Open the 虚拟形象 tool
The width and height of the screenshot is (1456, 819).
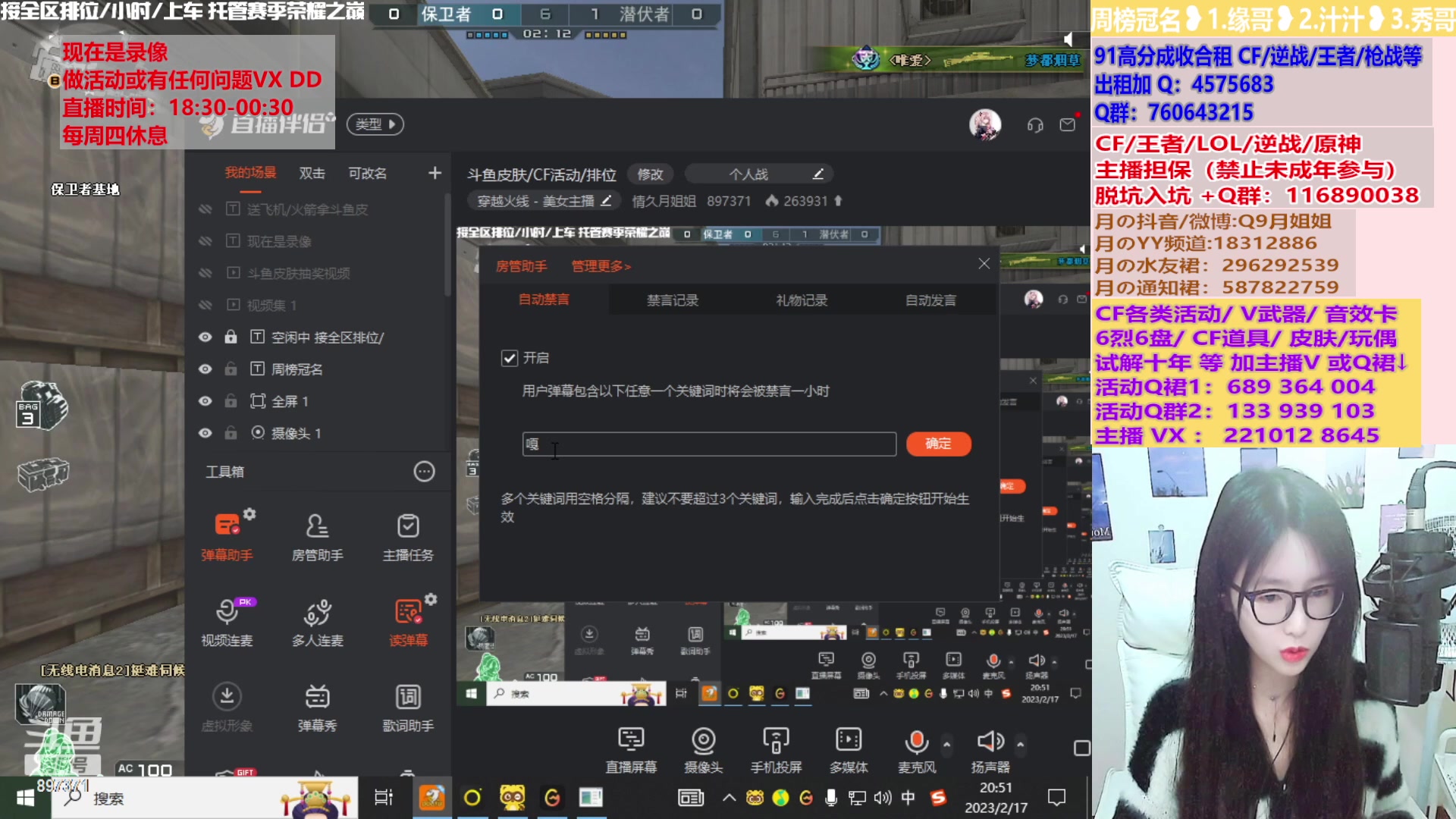click(x=227, y=708)
